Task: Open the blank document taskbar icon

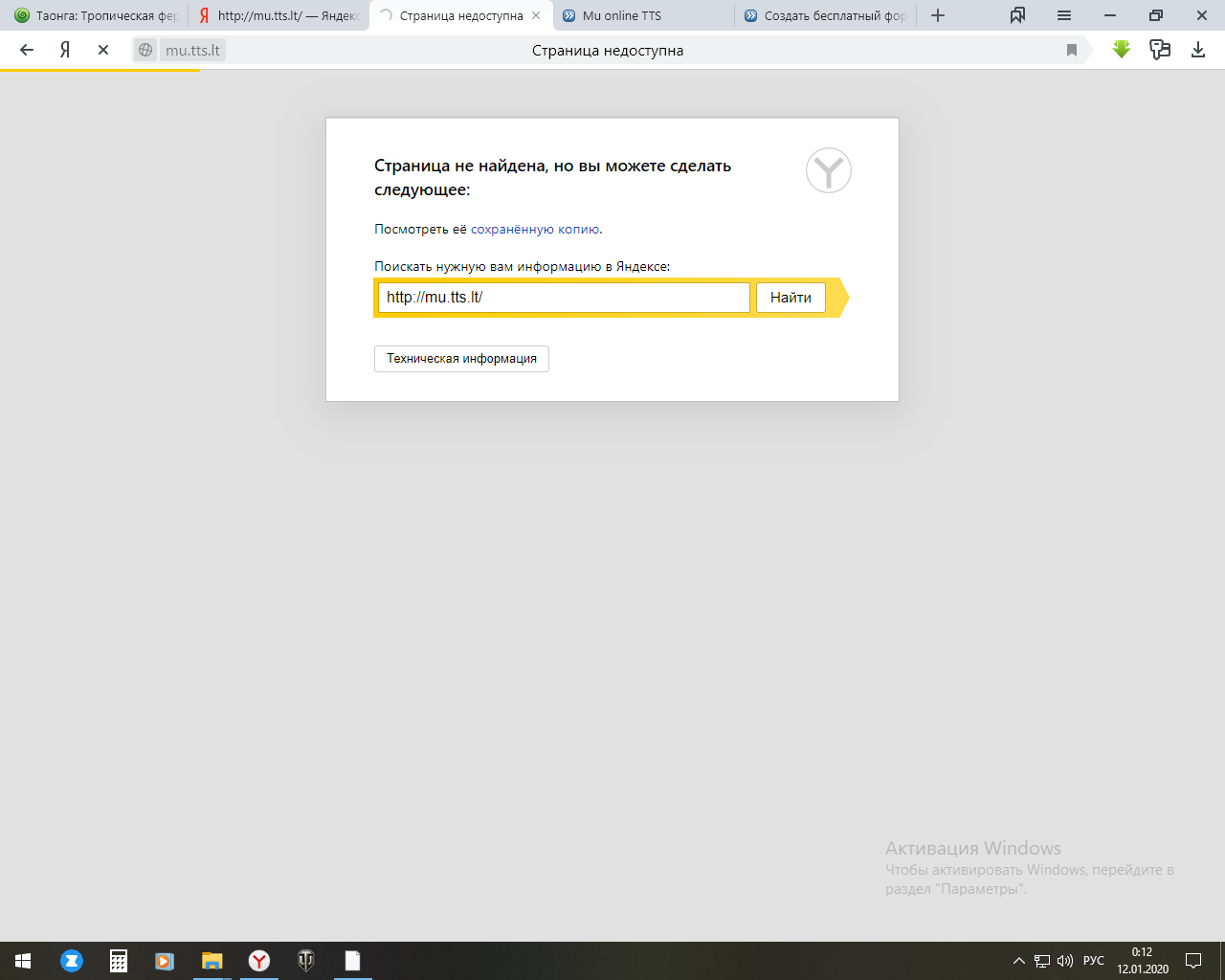Action: [x=353, y=961]
